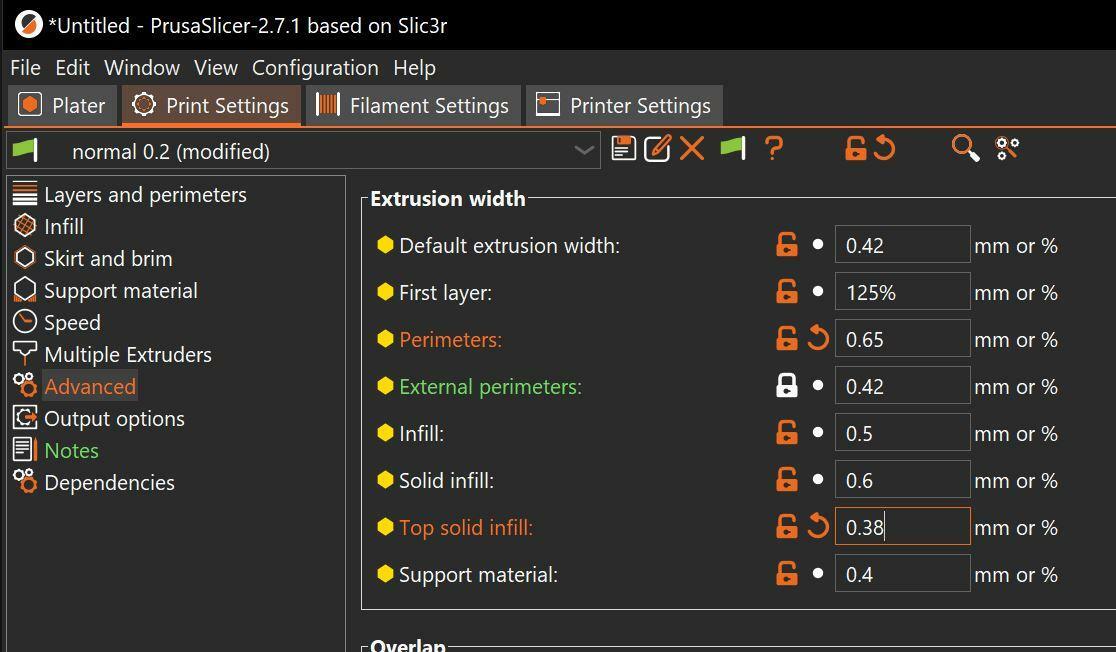Open the print preset dropdown arrow
Image resolution: width=1116 pixels, height=652 pixels.
point(584,150)
